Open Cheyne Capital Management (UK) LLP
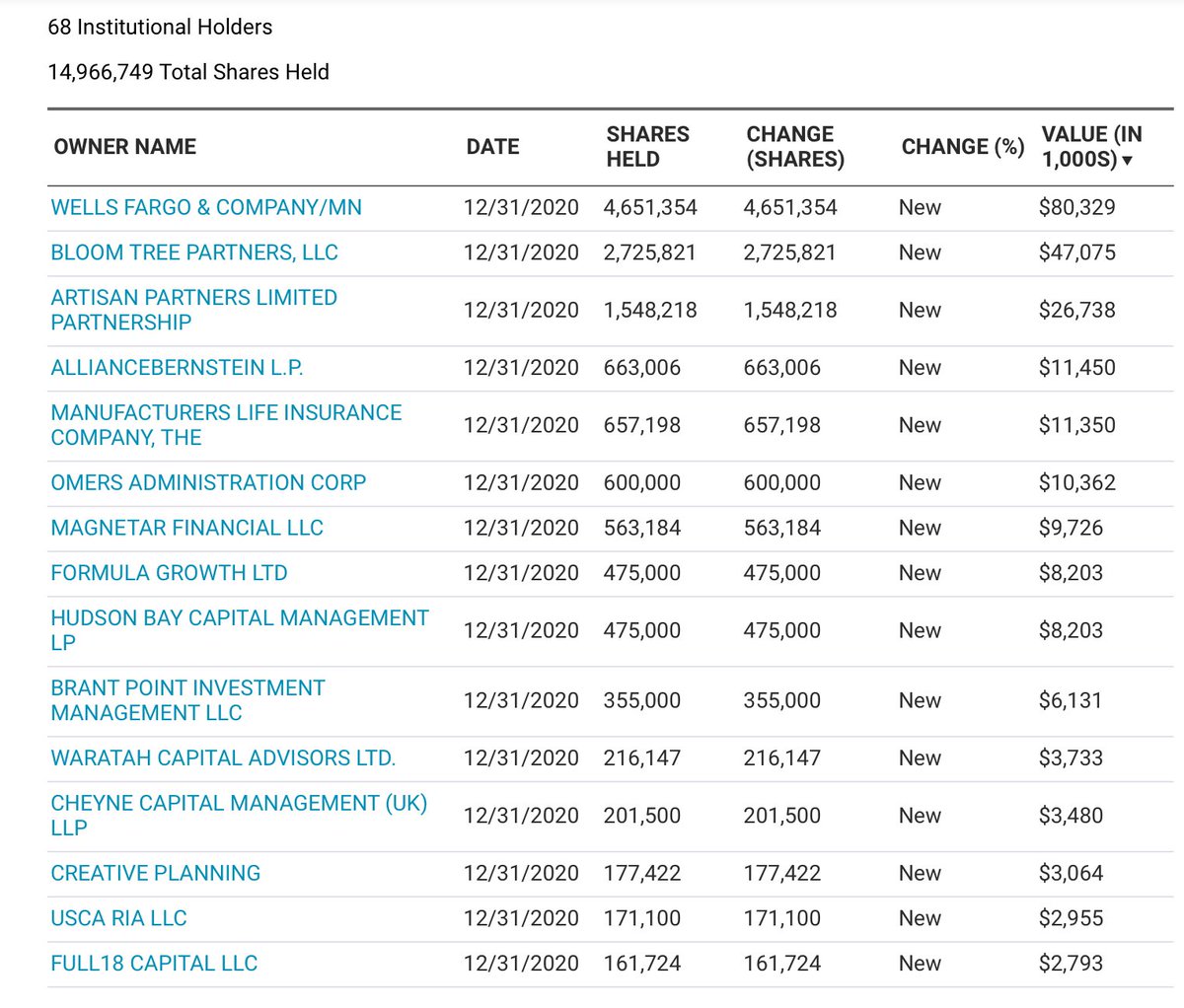This screenshot has height=1008, width=1184. point(239,816)
